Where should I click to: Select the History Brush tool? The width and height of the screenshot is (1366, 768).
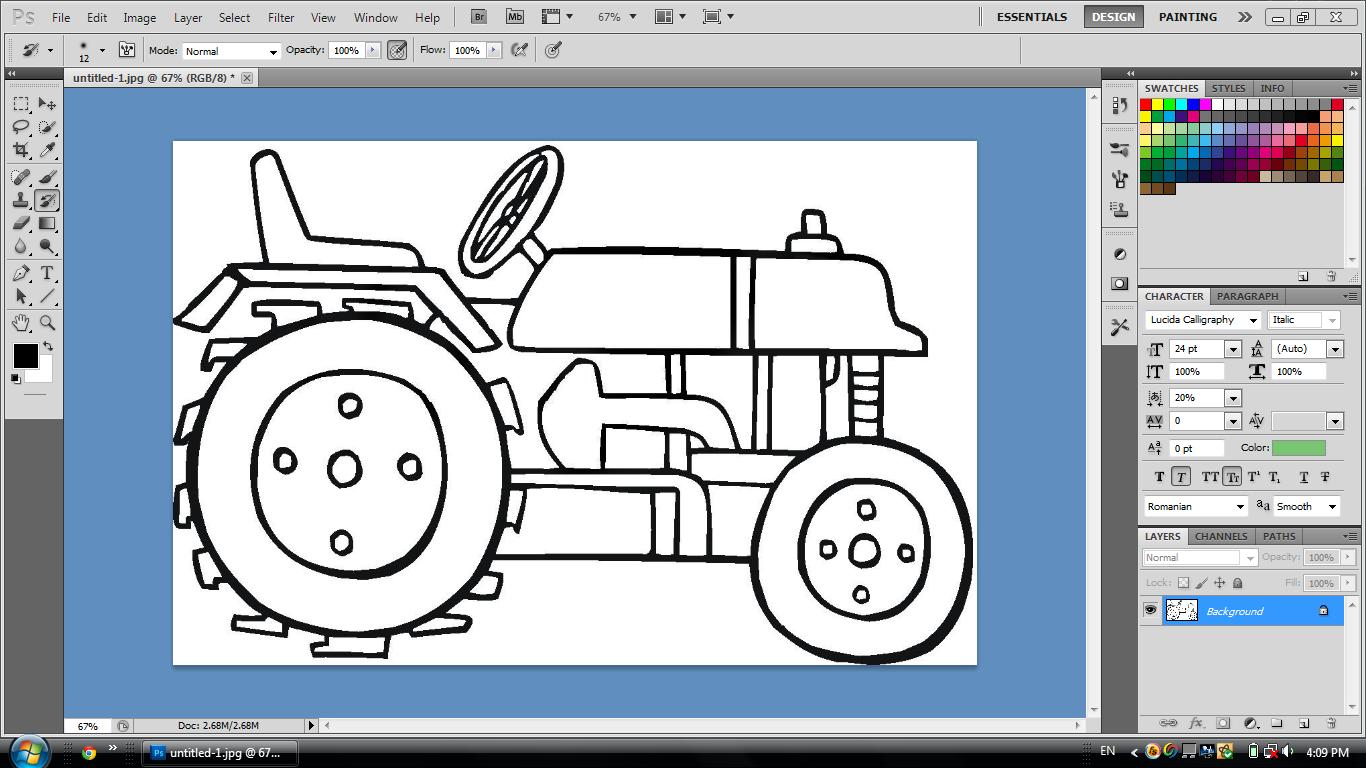[x=47, y=200]
